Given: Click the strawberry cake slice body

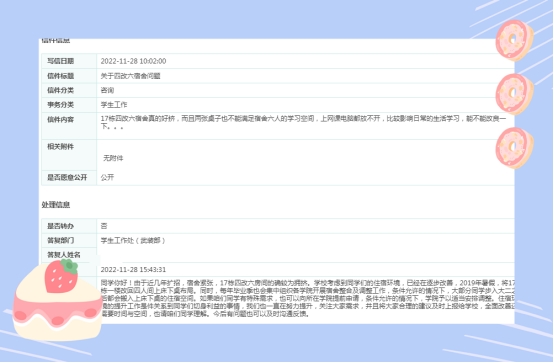Looking at the screenshot, I should pyautogui.click(x=57, y=308).
